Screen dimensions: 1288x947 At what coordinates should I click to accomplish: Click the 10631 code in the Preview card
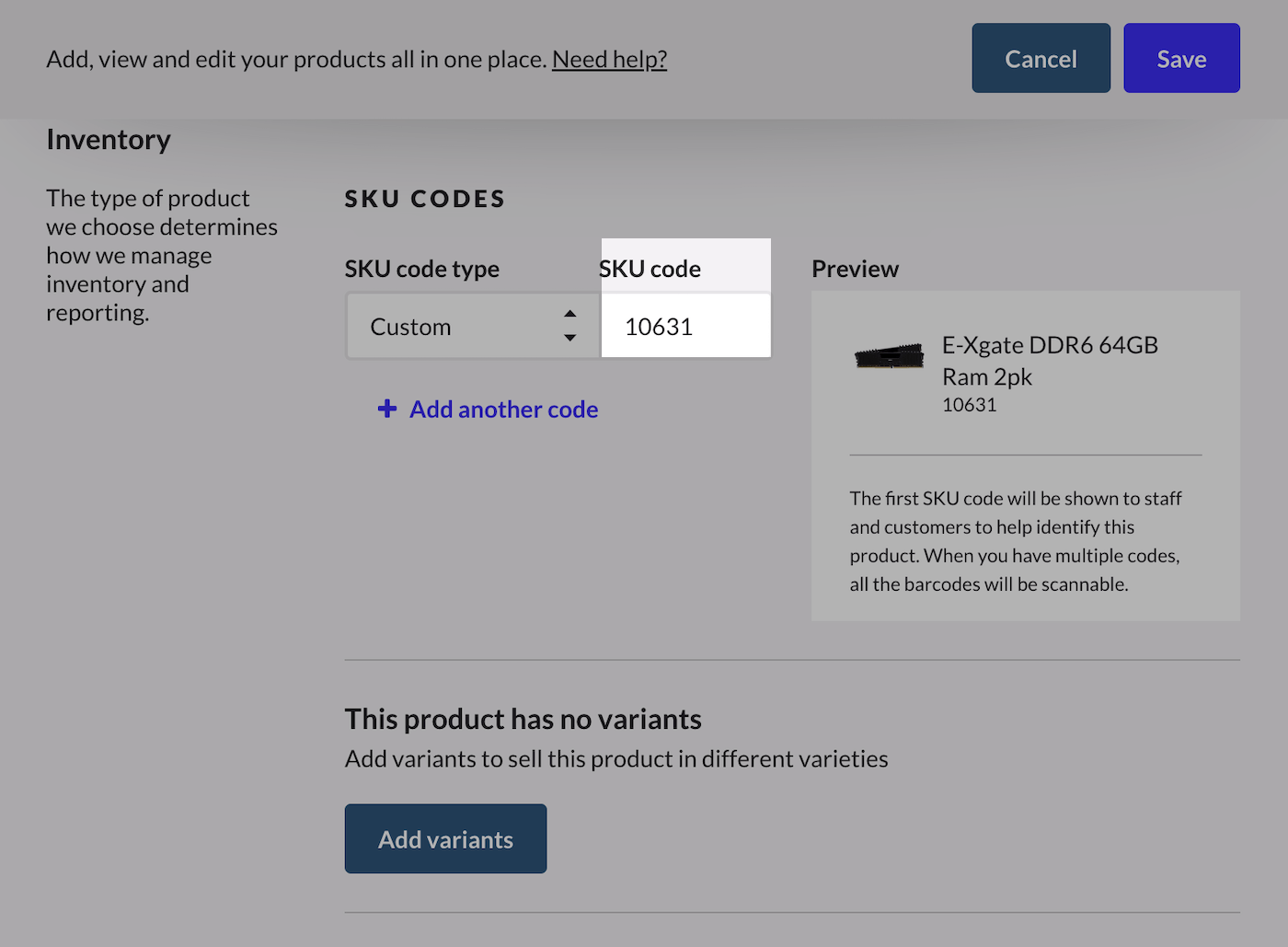click(x=969, y=405)
